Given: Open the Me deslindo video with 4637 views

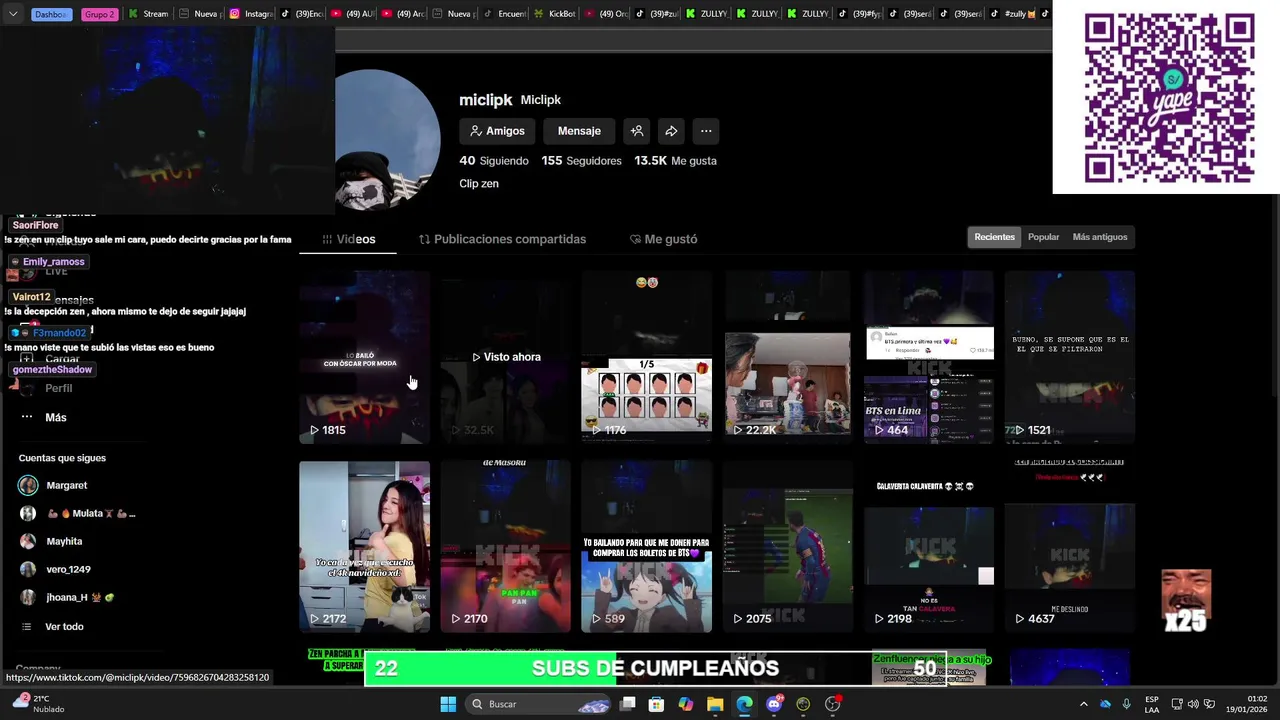Looking at the screenshot, I should pos(1069,546).
